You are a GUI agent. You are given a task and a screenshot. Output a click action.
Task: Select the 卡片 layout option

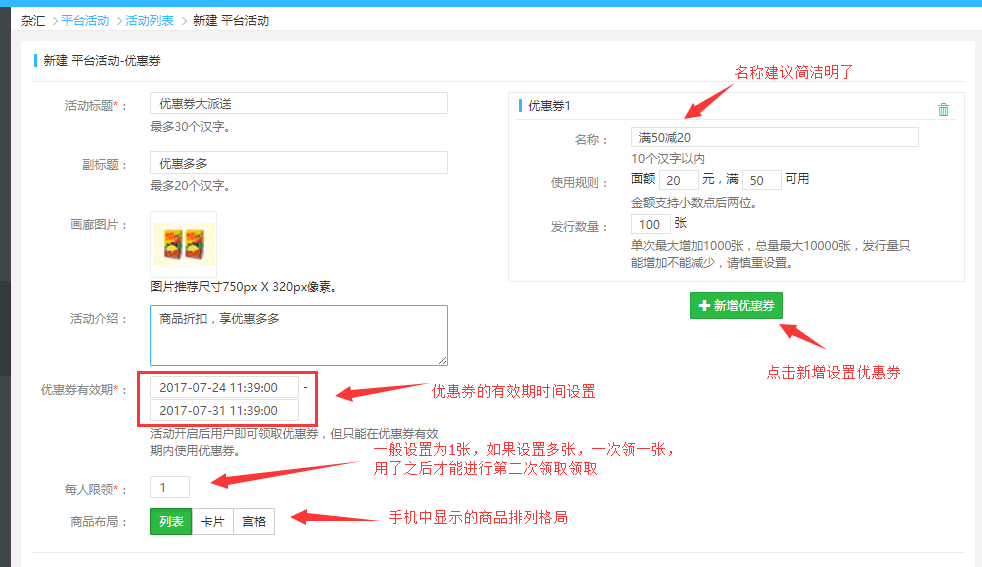click(212, 522)
